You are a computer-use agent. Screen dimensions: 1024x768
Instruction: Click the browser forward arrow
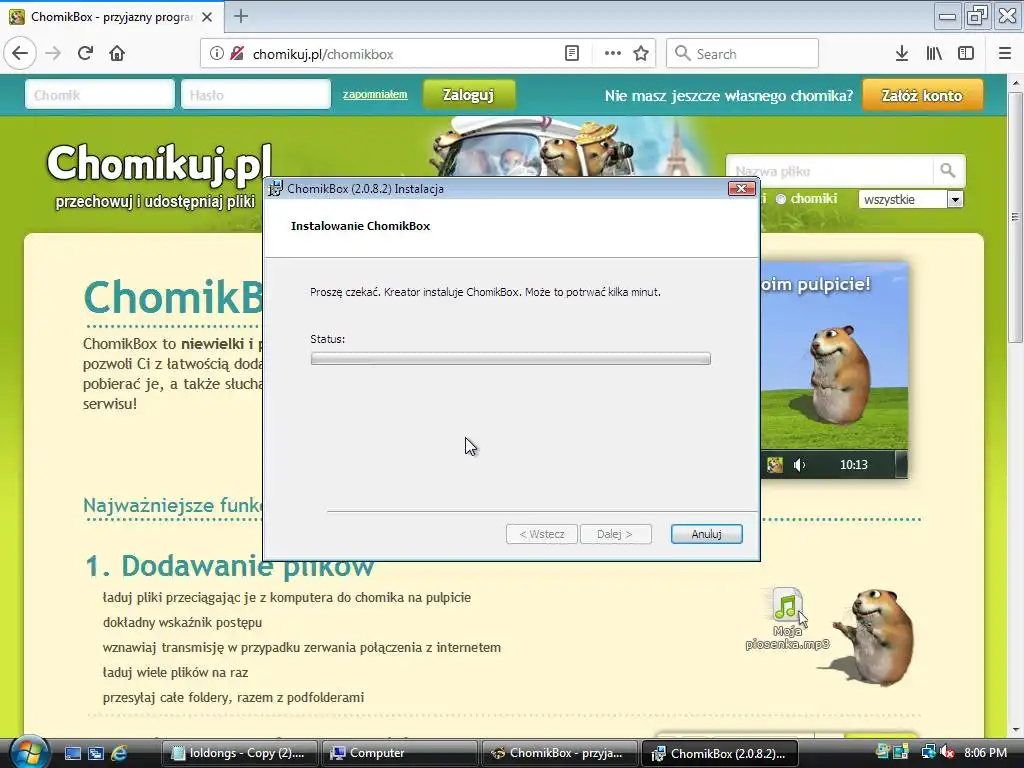click(53, 54)
